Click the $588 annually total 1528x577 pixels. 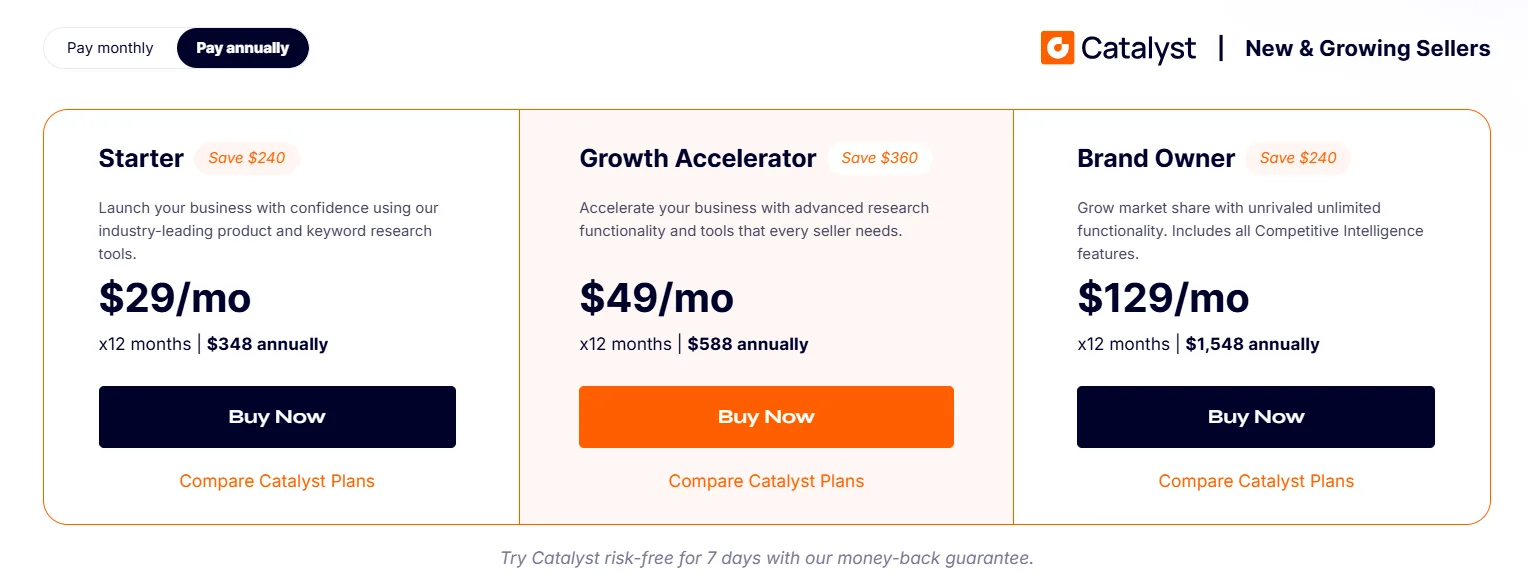(747, 344)
